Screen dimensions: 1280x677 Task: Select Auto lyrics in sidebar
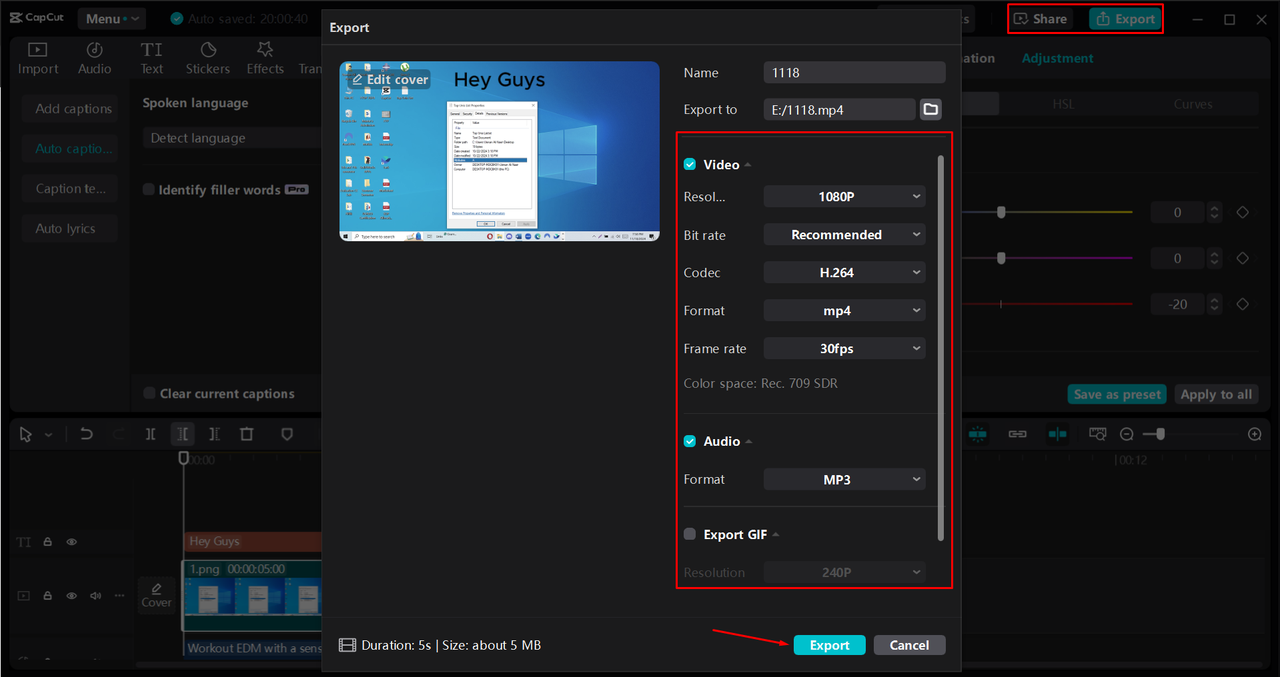point(70,229)
